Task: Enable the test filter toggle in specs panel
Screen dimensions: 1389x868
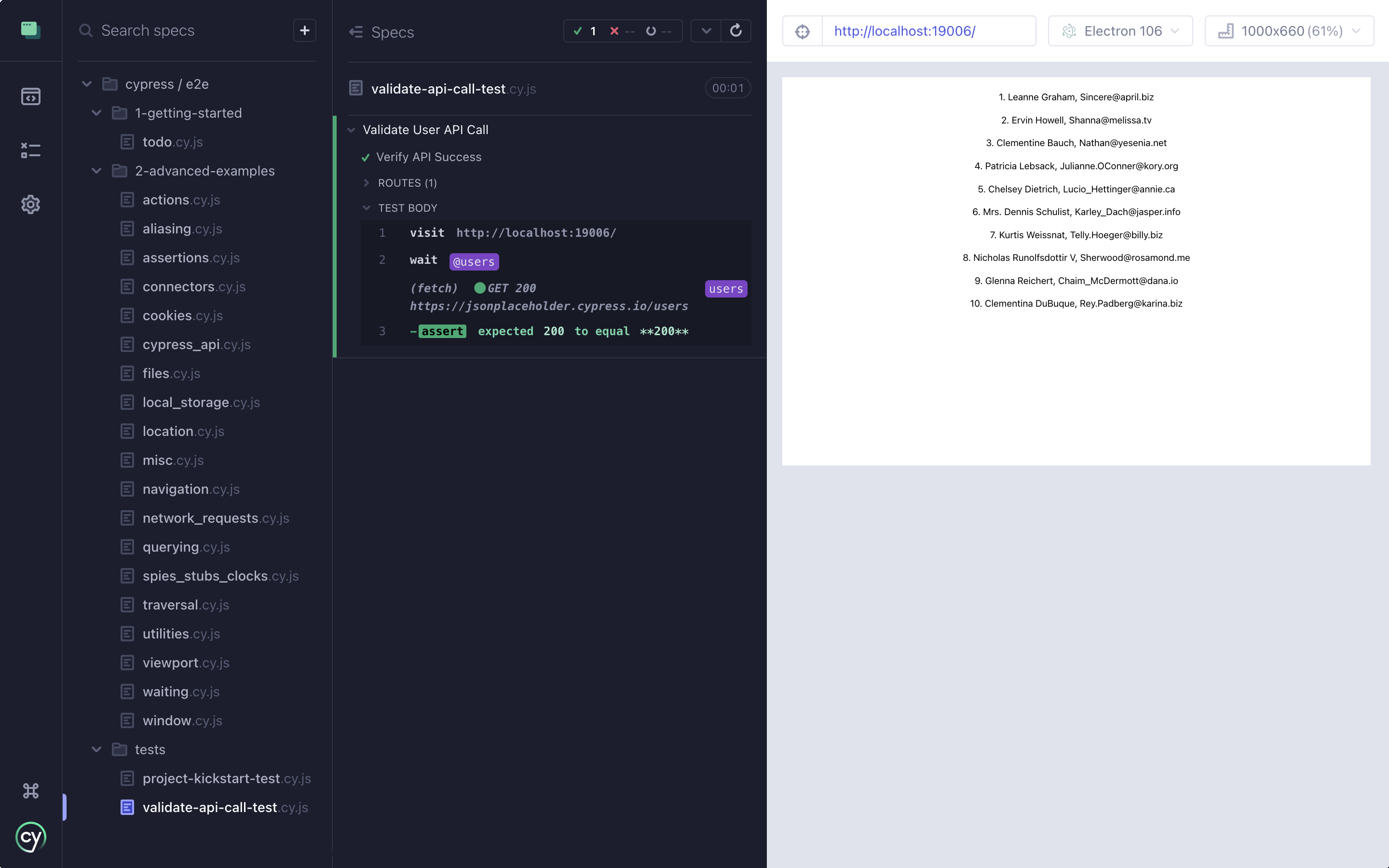Action: 706,31
